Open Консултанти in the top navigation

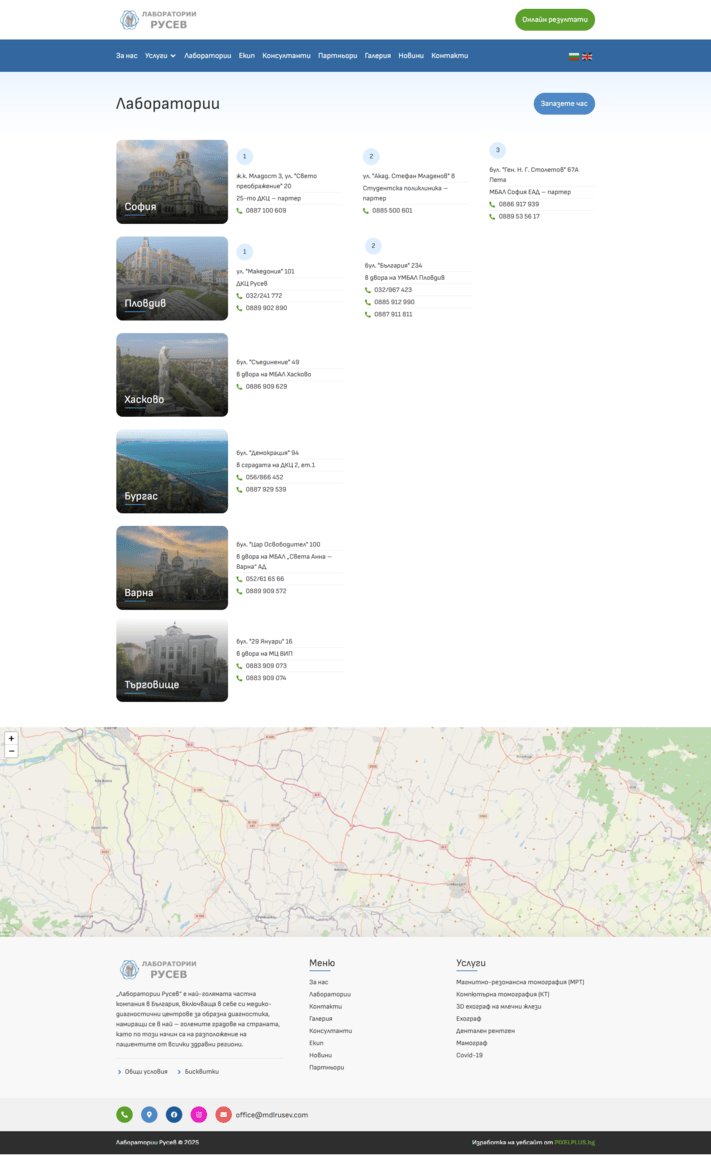click(x=286, y=56)
